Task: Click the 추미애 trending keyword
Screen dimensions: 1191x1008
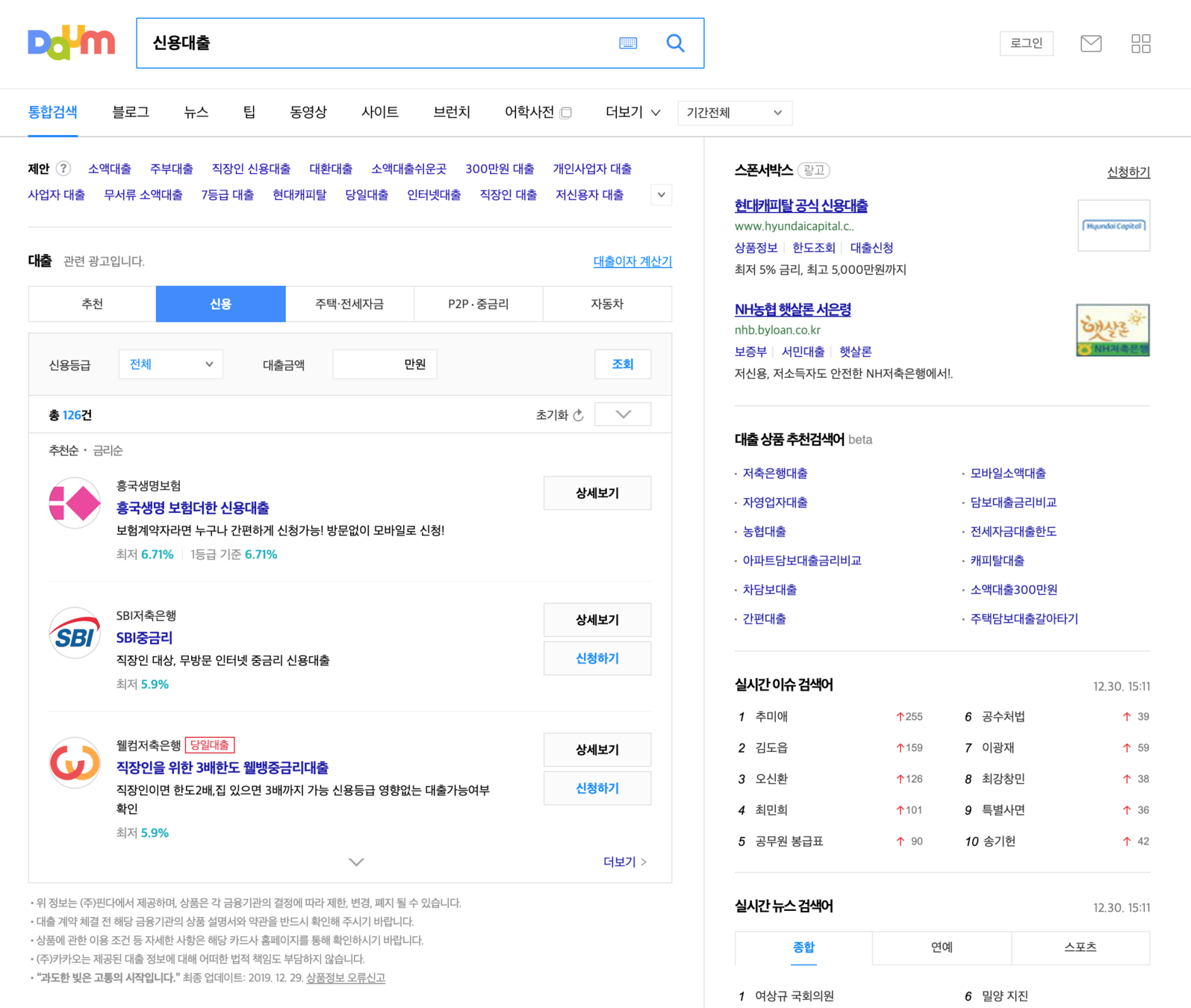Action: (x=771, y=717)
